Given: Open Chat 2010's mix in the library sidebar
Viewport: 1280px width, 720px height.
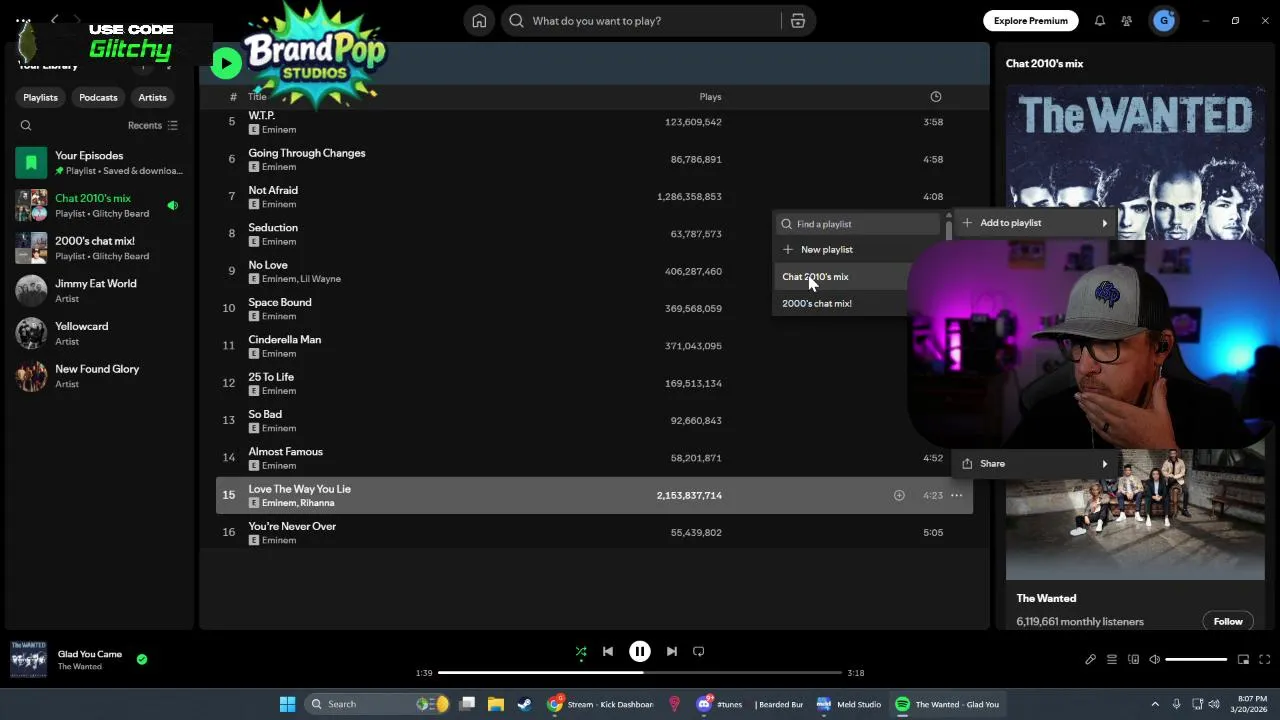Looking at the screenshot, I should tap(100, 206).
